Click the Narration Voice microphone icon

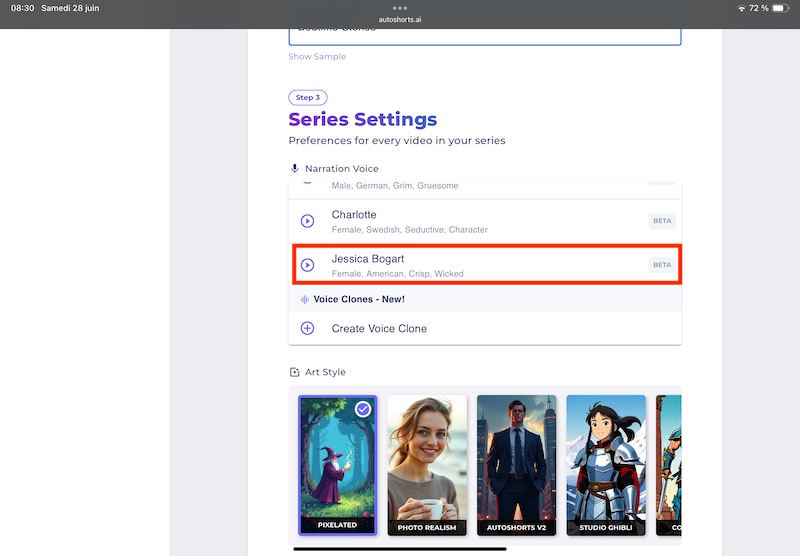[294, 168]
